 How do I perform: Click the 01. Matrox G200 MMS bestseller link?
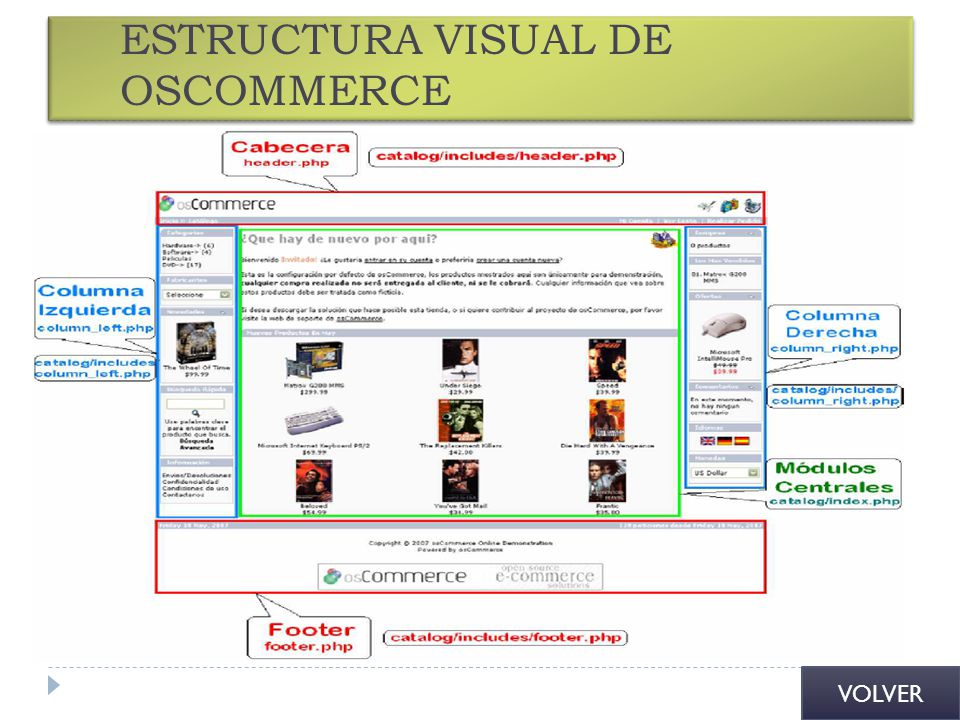point(719,277)
